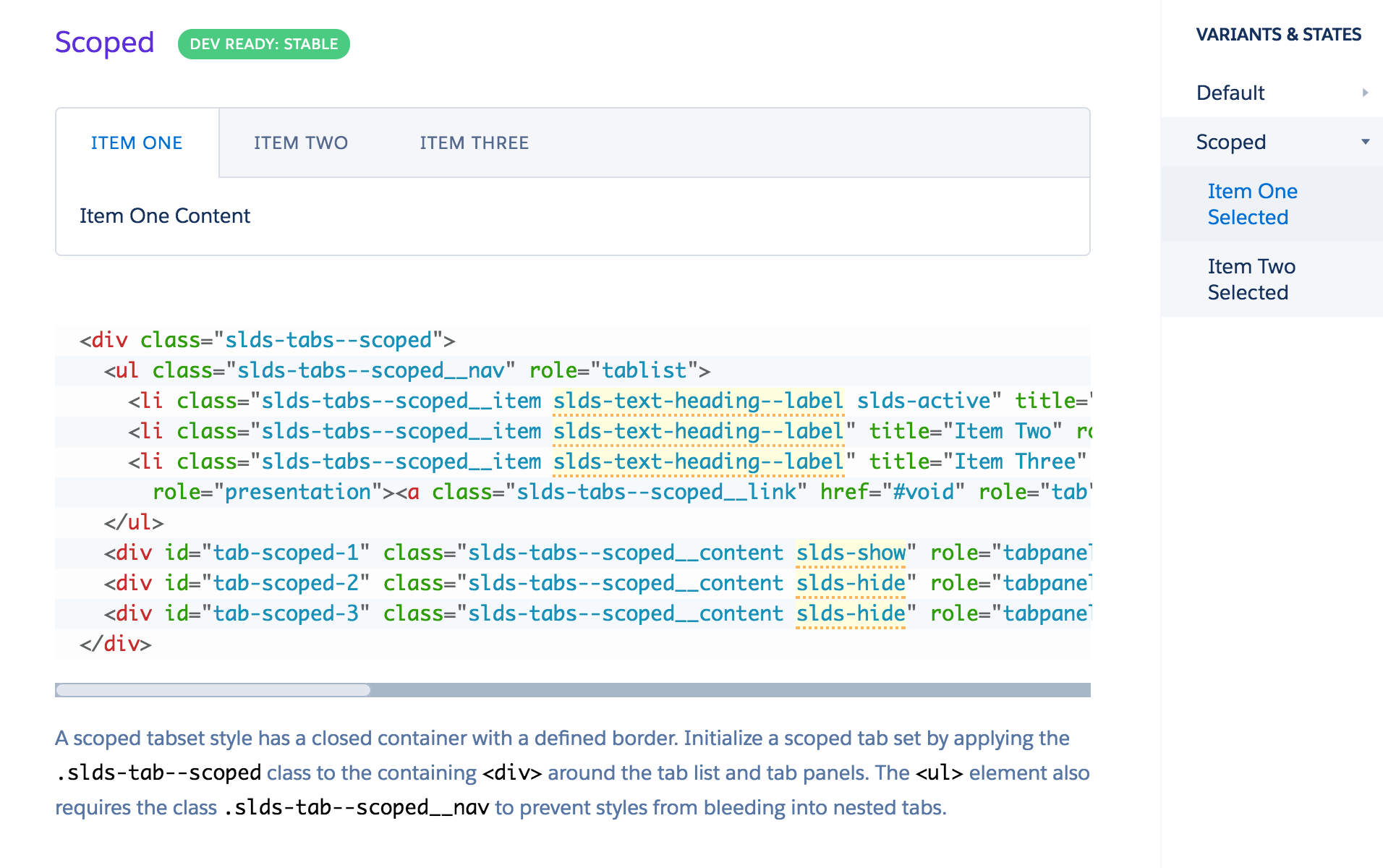
Task: Open the Item Two Selected state
Action: (x=1251, y=279)
